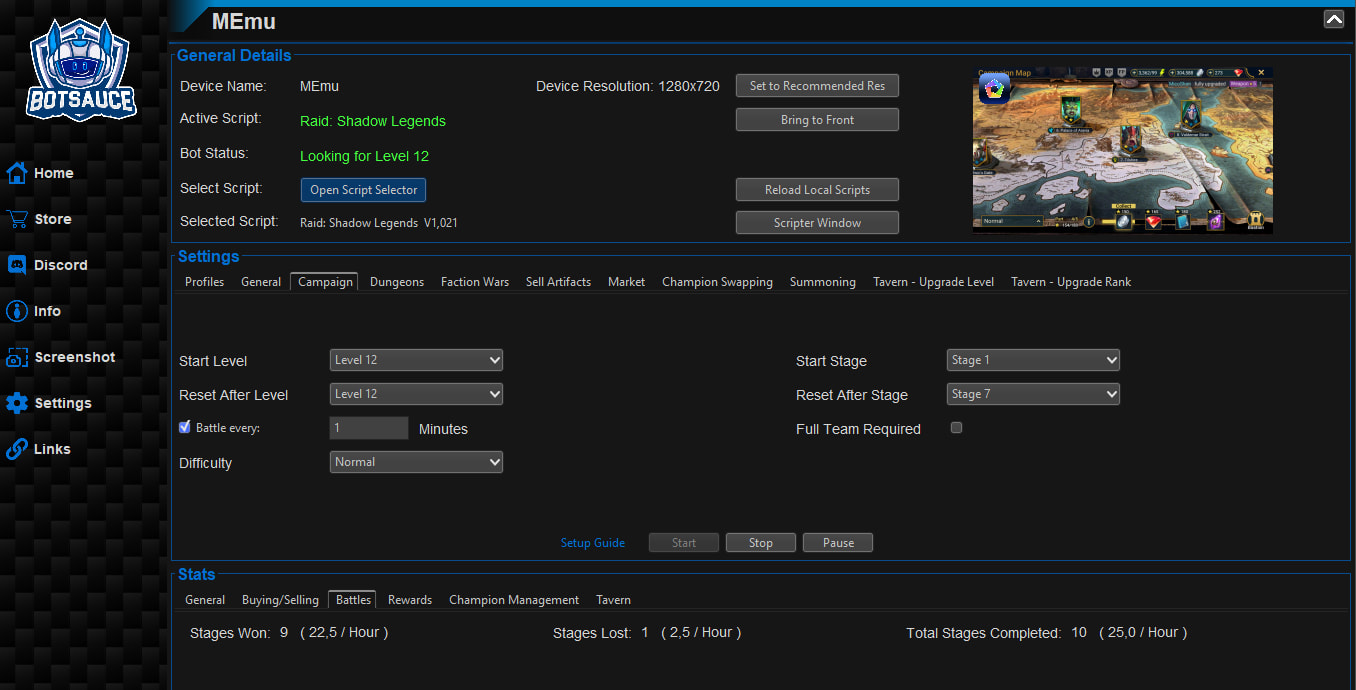
Task: Click the BotSauce robot logo
Action: pyautogui.click(x=81, y=71)
